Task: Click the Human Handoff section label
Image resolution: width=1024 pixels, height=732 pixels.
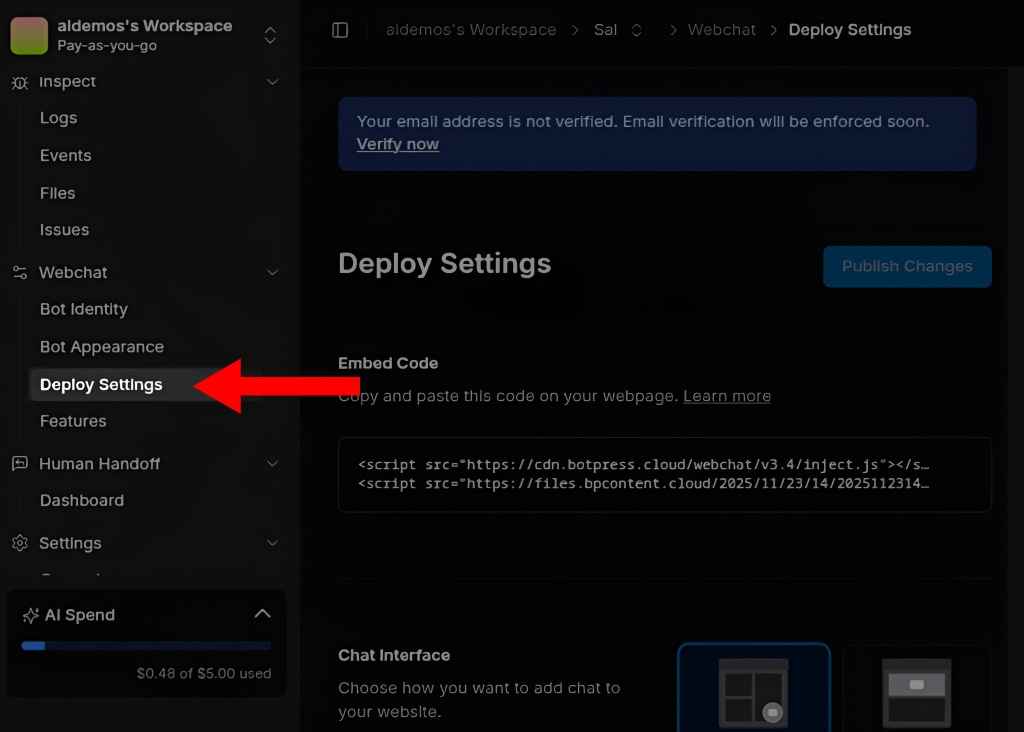Action: (99, 464)
